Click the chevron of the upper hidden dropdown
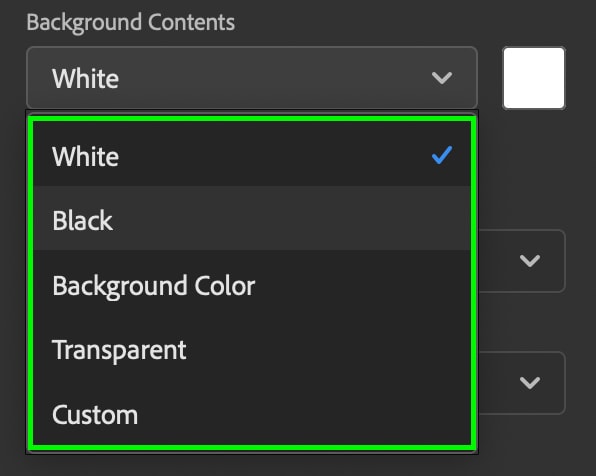The width and height of the screenshot is (596, 476). (529, 261)
